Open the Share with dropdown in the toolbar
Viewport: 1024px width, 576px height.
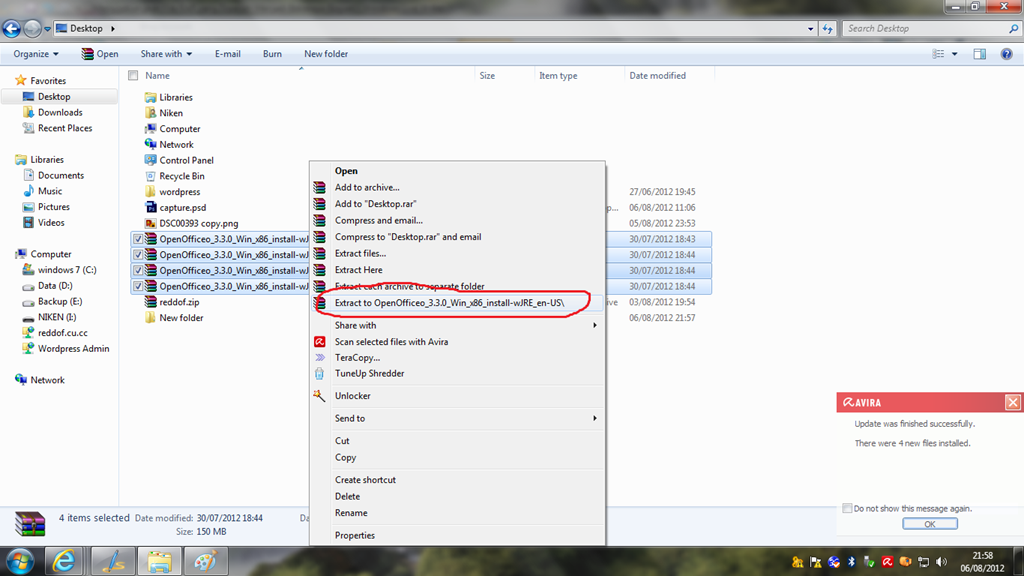[x=162, y=53]
